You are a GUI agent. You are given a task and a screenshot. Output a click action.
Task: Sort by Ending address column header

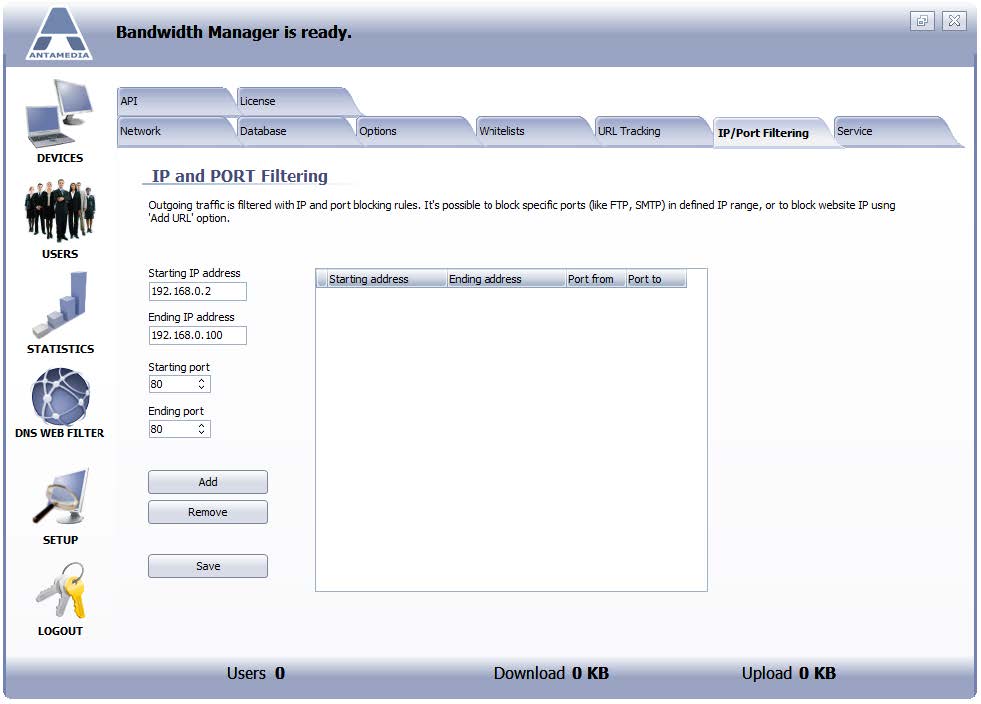pyautogui.click(x=506, y=279)
